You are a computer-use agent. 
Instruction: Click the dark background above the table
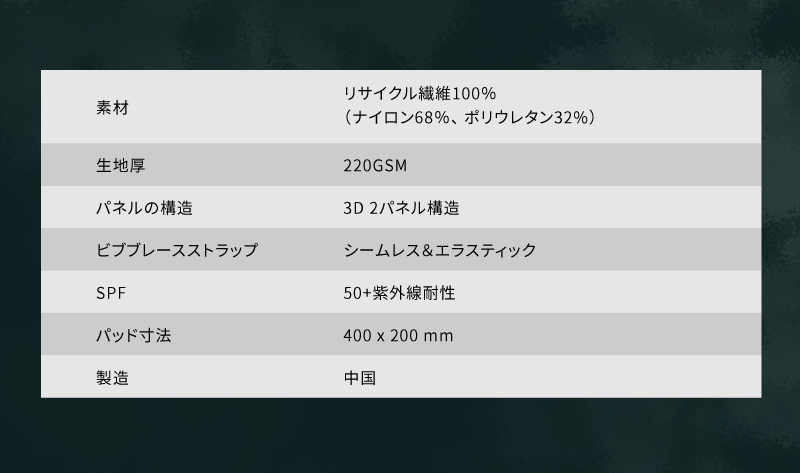[400, 35]
